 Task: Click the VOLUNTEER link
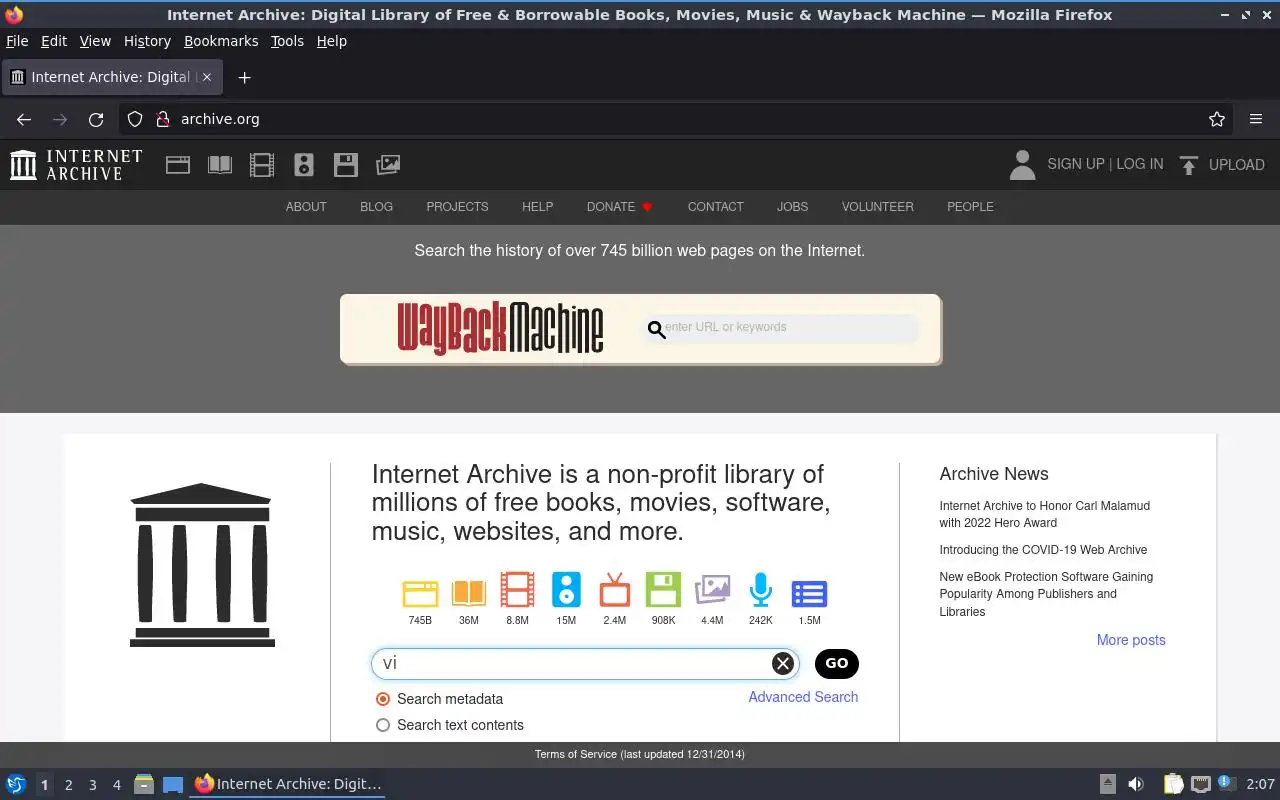[x=877, y=207]
